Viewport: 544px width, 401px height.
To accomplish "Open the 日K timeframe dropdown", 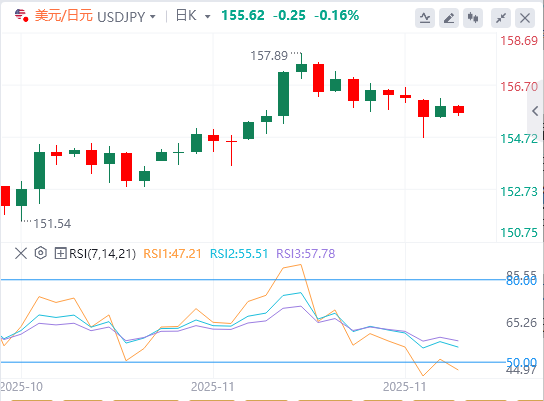I will [x=193, y=16].
